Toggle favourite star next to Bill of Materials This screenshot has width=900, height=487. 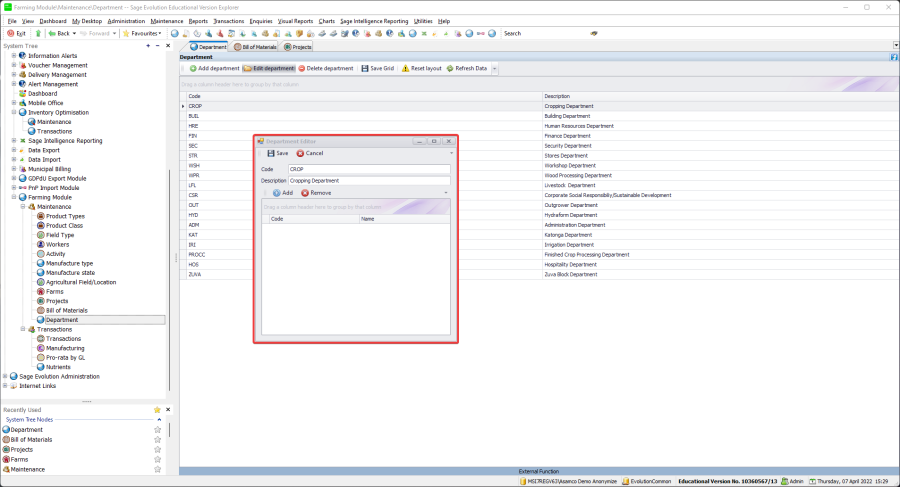click(x=157, y=440)
